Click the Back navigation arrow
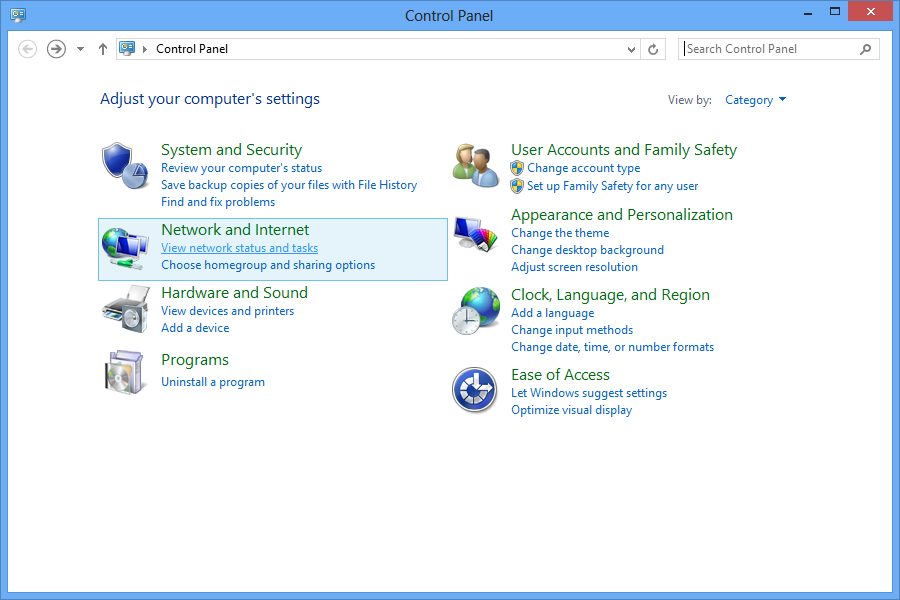The width and height of the screenshot is (900, 600). point(28,49)
